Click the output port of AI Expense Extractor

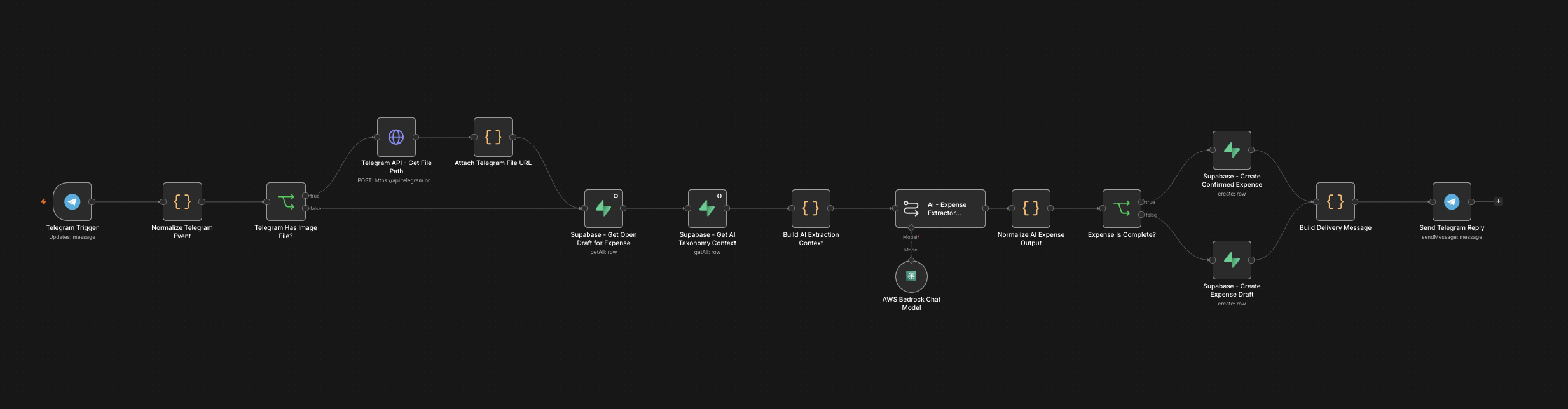[986, 208]
